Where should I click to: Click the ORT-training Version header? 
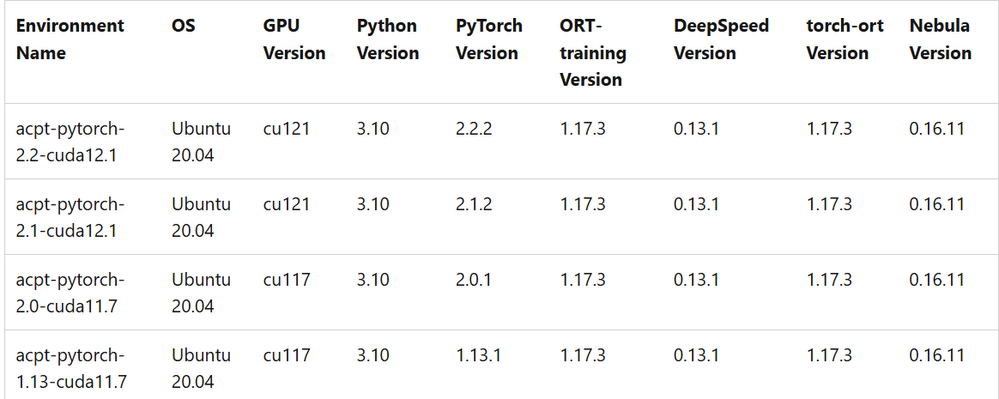coord(593,53)
